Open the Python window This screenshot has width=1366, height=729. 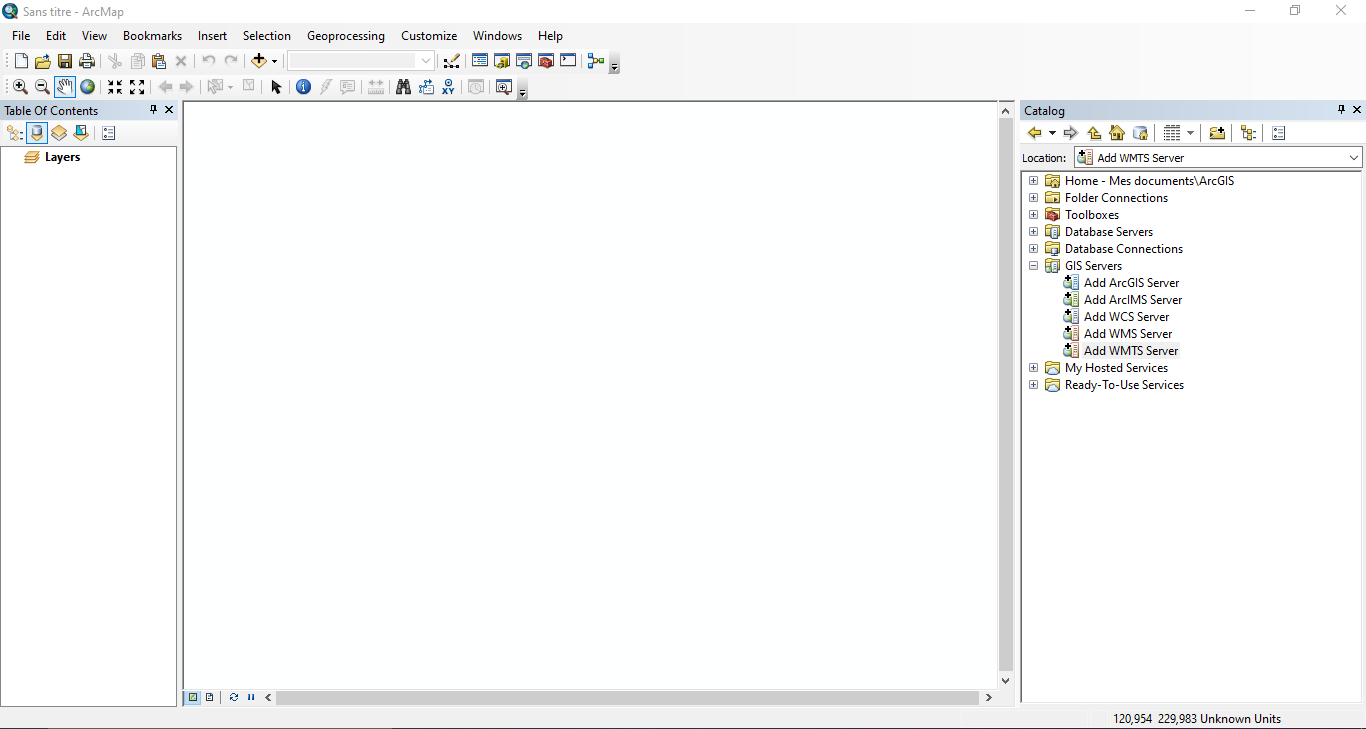[568, 61]
